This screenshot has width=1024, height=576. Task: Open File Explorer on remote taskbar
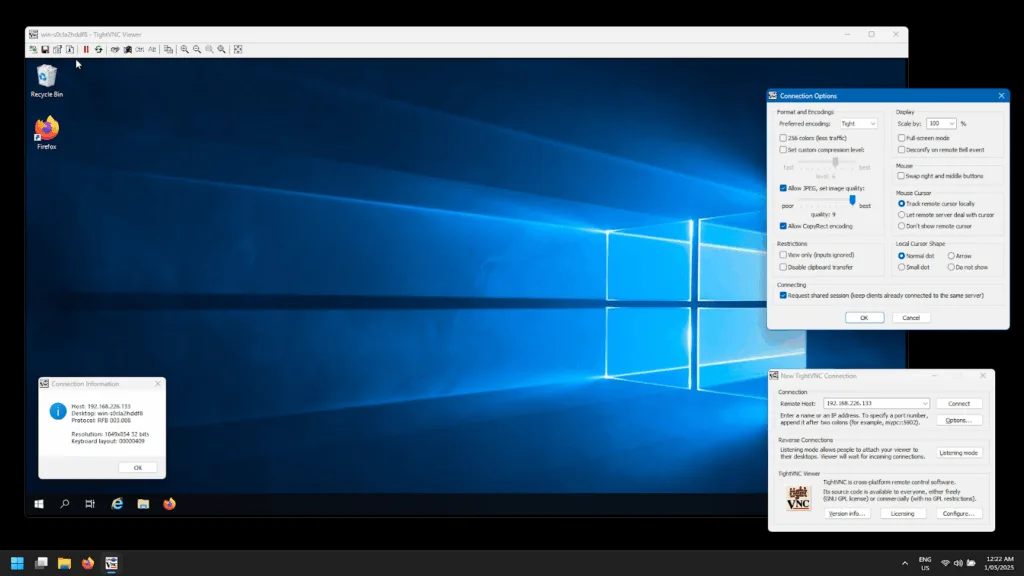point(143,504)
